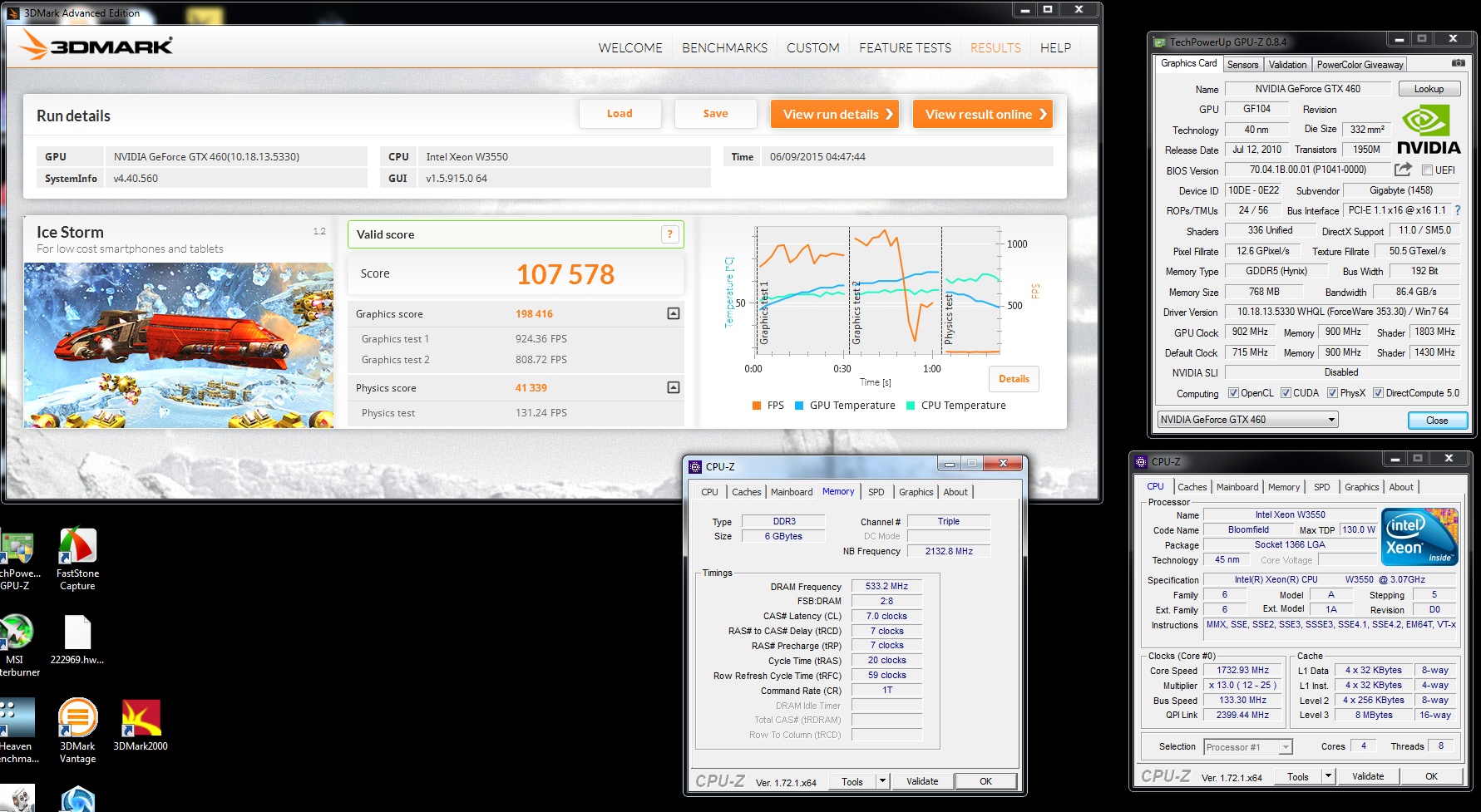Open 3DMark2000 desktop shortcut
The width and height of the screenshot is (1481, 812).
pos(141,726)
